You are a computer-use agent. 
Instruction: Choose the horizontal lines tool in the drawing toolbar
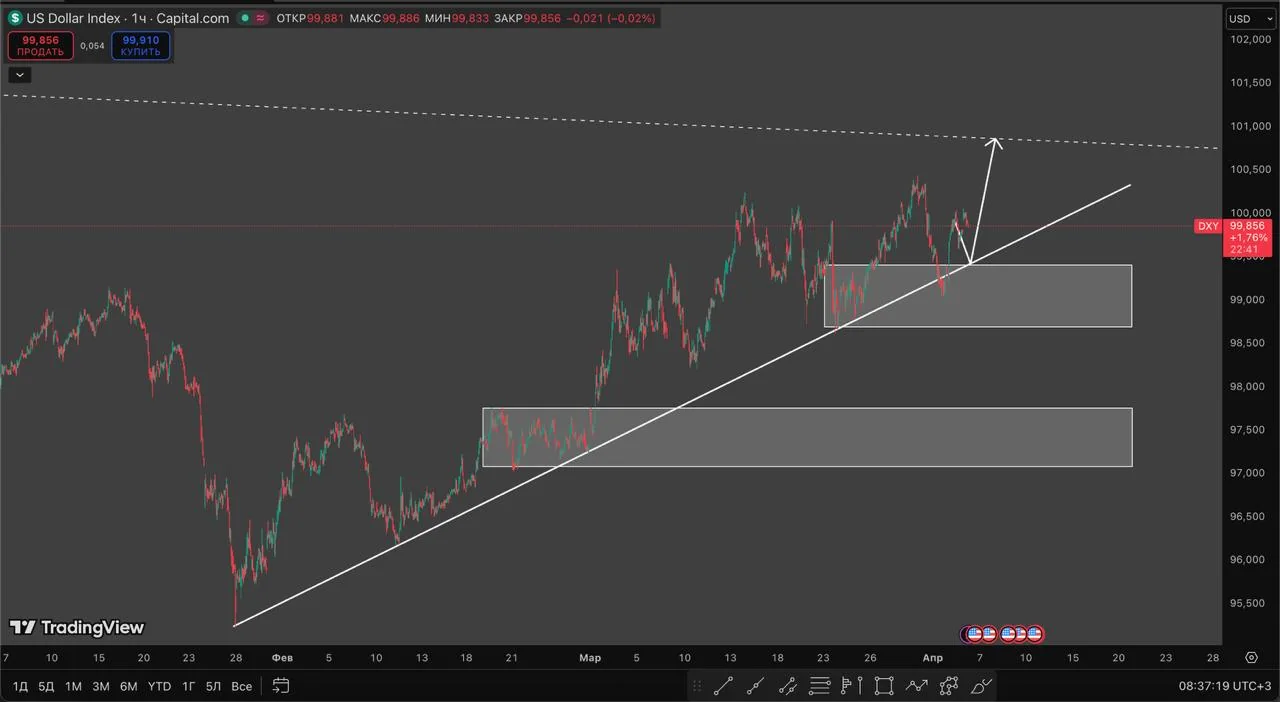pyautogui.click(x=820, y=686)
